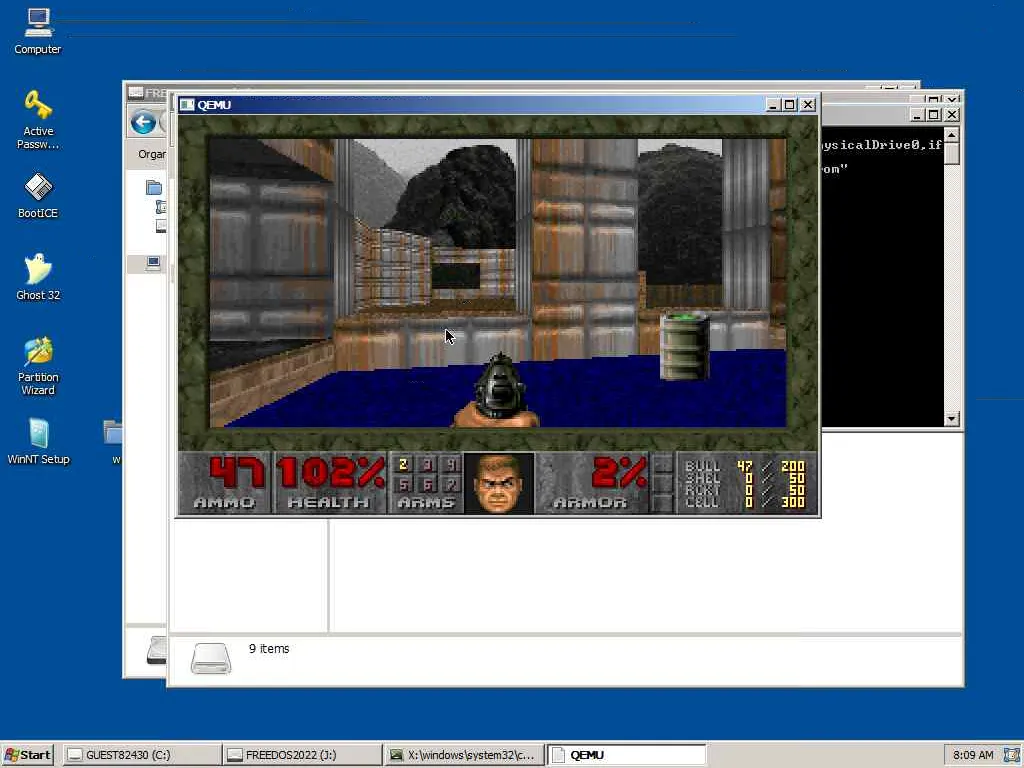Viewport: 1024px width, 768px height.
Task: Click the Organize menu in Explorer
Action: 152,154
